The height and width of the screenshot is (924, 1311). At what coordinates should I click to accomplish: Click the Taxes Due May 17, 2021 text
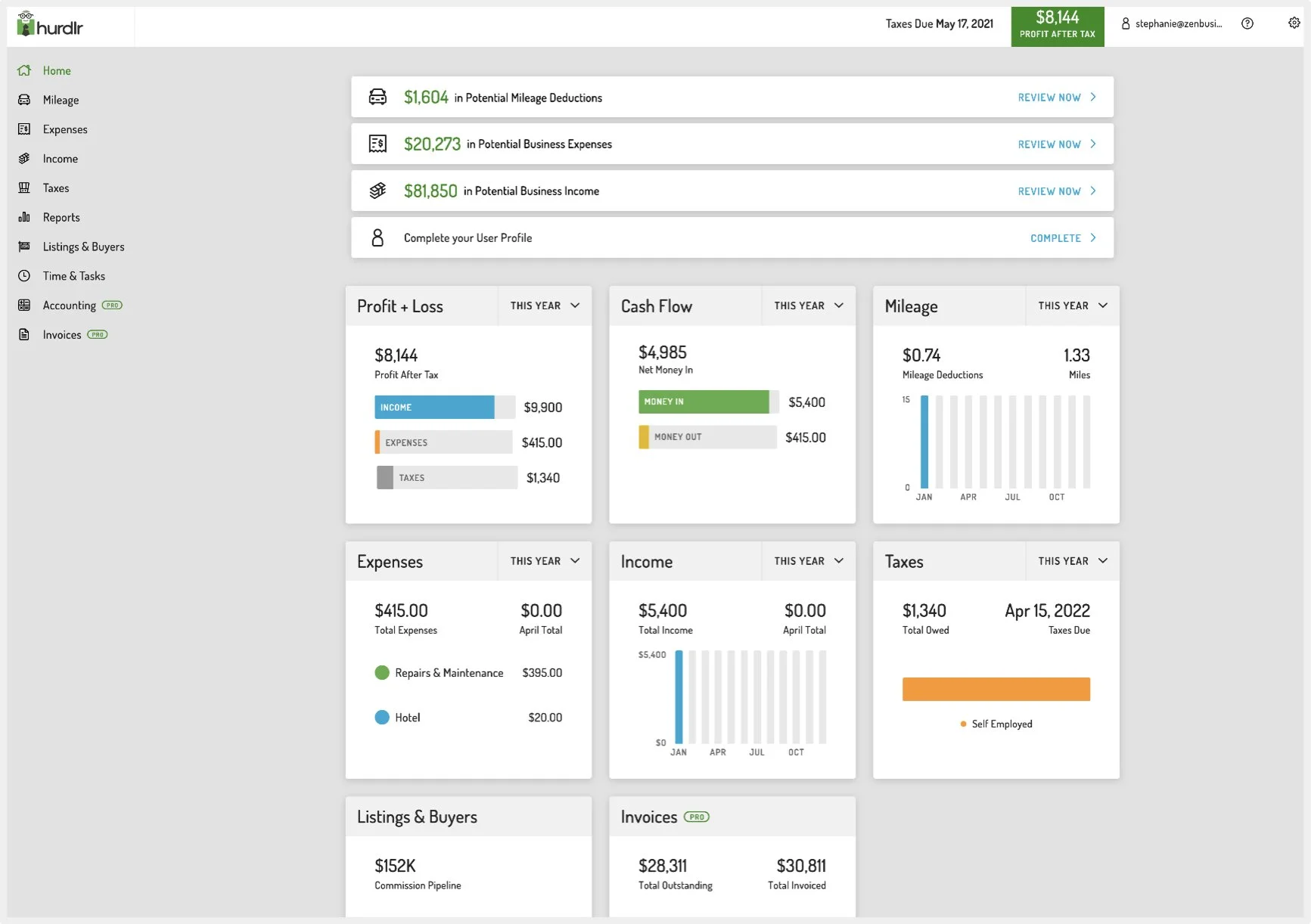coord(940,23)
